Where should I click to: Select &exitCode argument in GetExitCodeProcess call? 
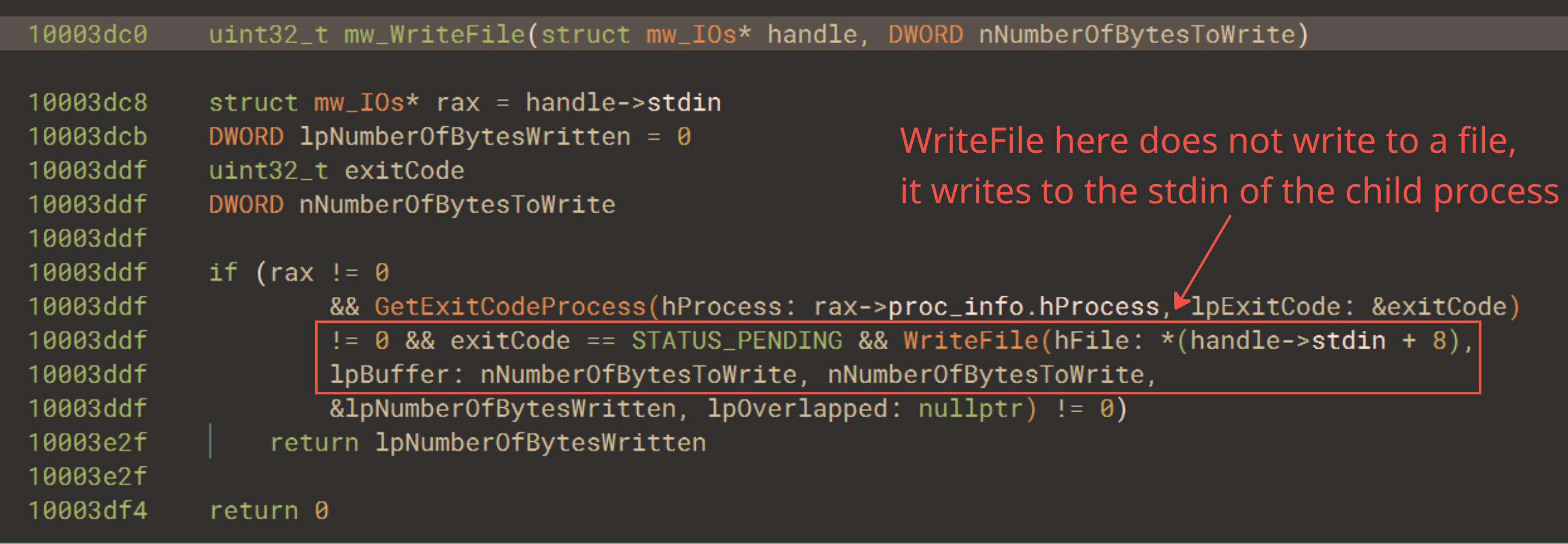click(x=1439, y=307)
